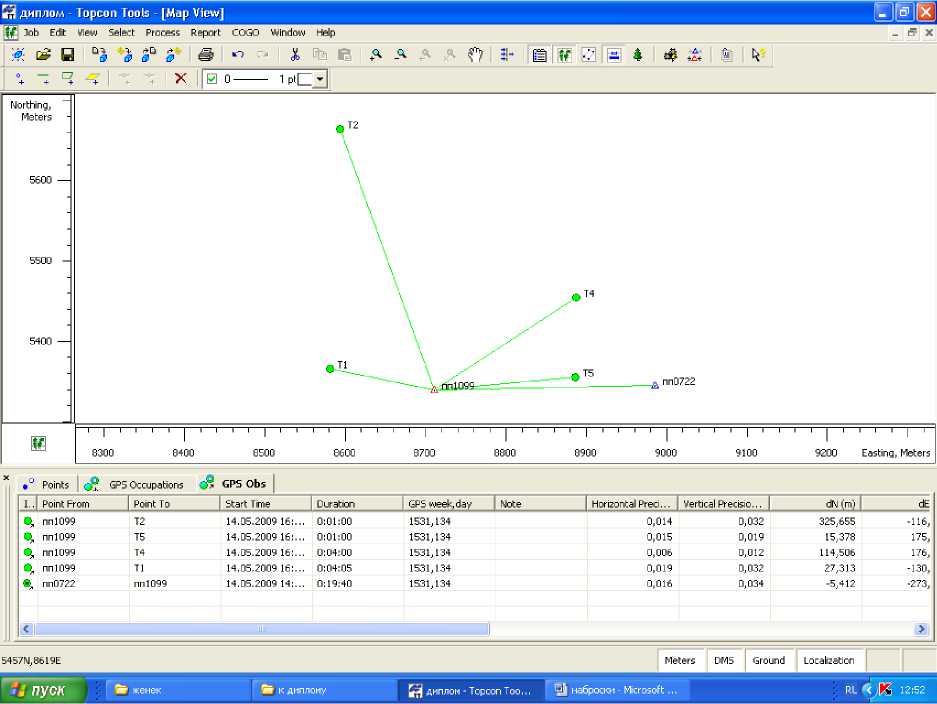Click the Cut scissors icon

(x=295, y=55)
